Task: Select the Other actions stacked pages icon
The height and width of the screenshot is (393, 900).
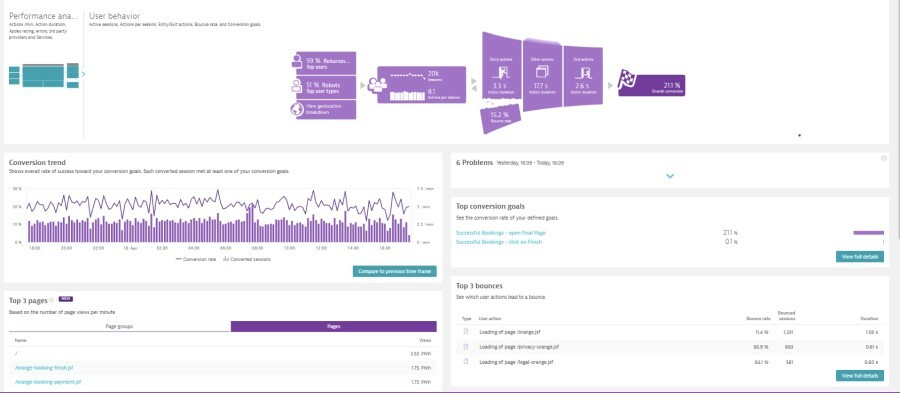Action: (x=542, y=72)
